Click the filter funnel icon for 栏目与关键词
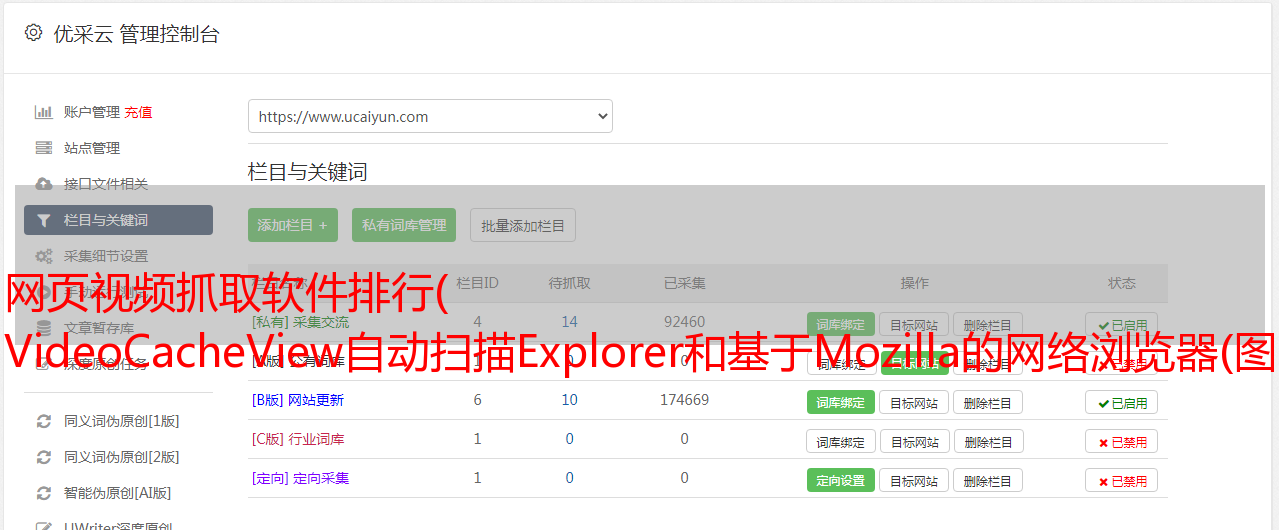This screenshot has height=530, width=1279. (x=43, y=220)
